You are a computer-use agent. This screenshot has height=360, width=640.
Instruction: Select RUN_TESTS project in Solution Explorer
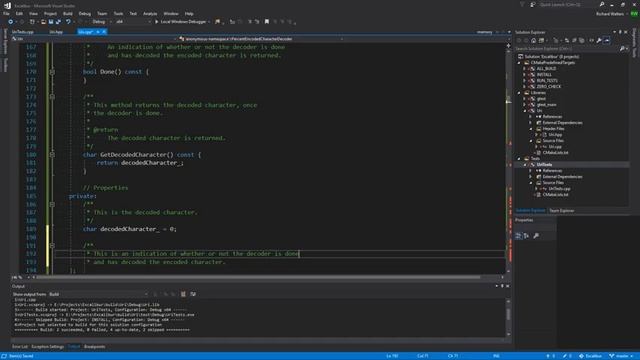coord(547,81)
